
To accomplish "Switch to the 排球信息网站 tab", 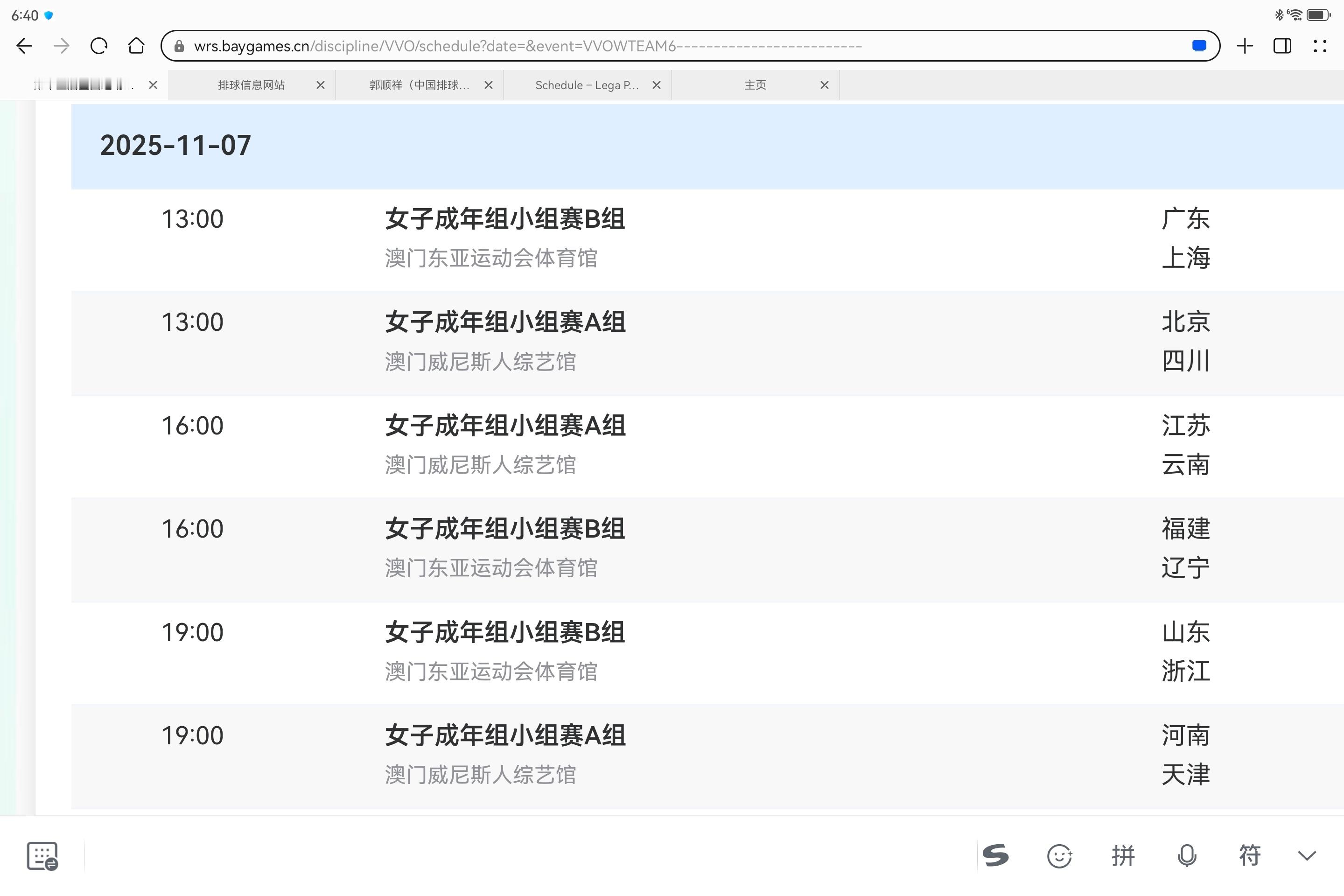I will (x=252, y=84).
